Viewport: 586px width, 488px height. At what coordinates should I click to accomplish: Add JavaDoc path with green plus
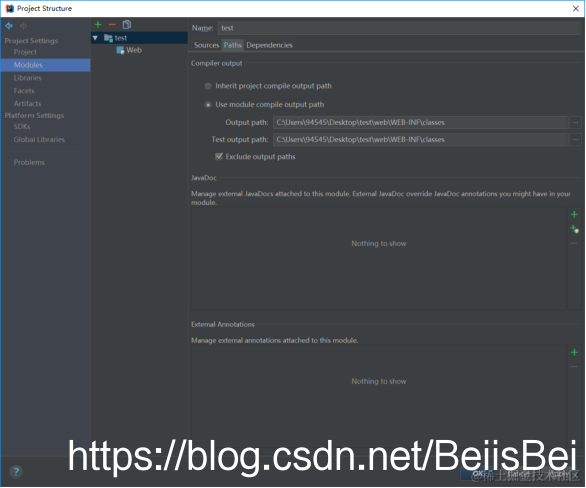574,214
